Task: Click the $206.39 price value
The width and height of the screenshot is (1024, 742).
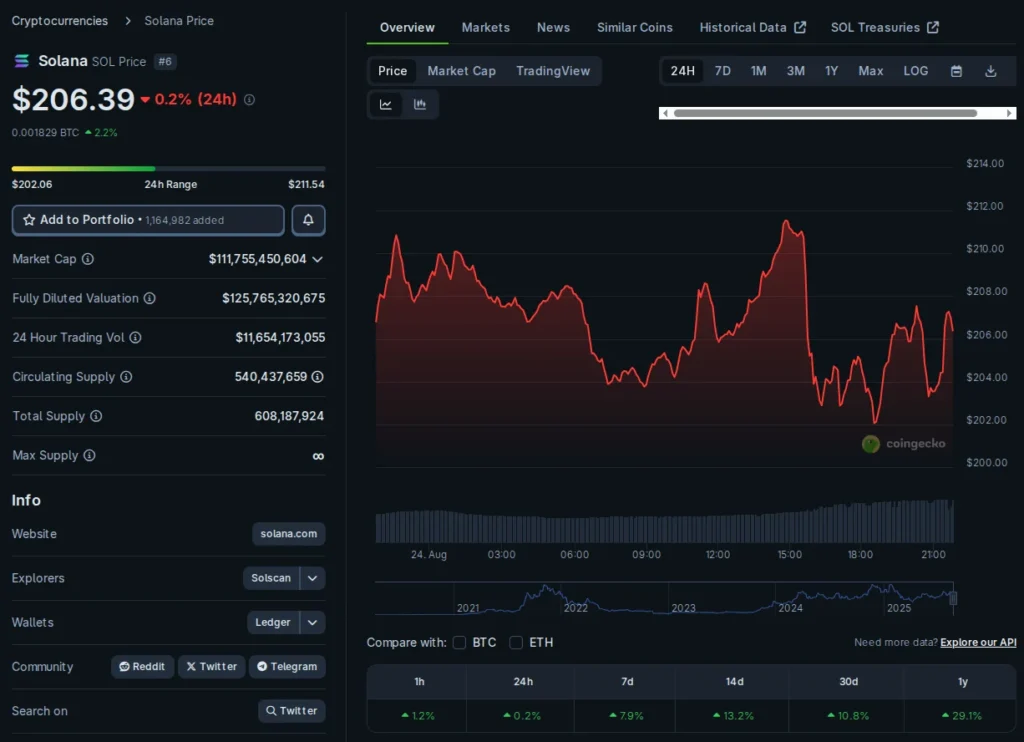Action: point(73,99)
